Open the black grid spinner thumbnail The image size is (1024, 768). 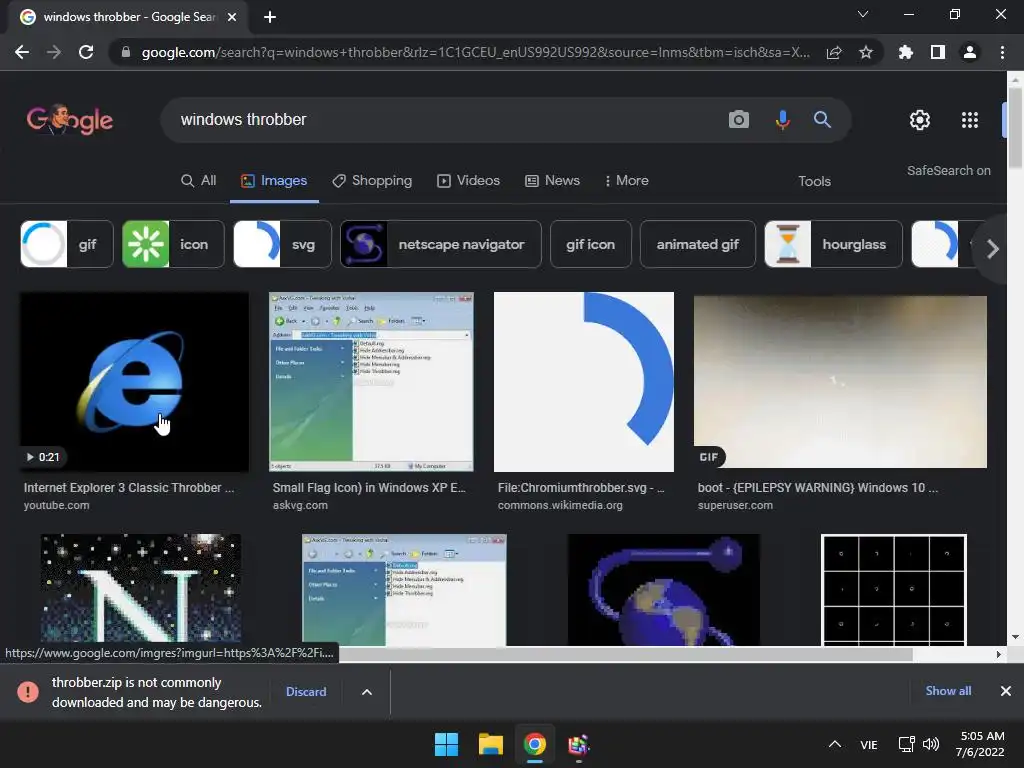pos(893,589)
